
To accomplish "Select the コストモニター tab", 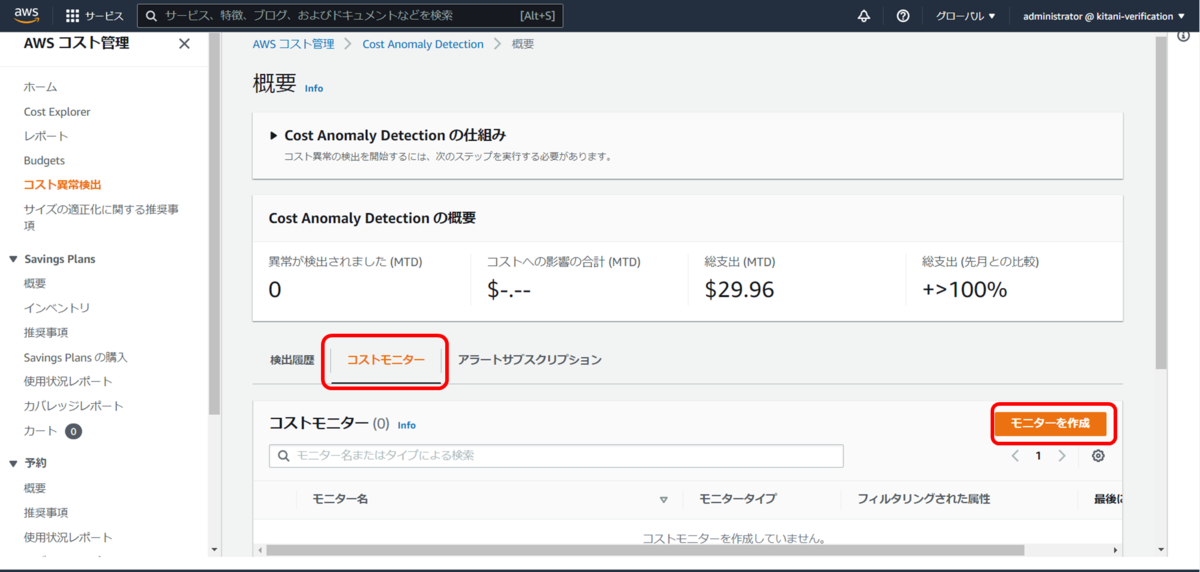I will (385, 360).
